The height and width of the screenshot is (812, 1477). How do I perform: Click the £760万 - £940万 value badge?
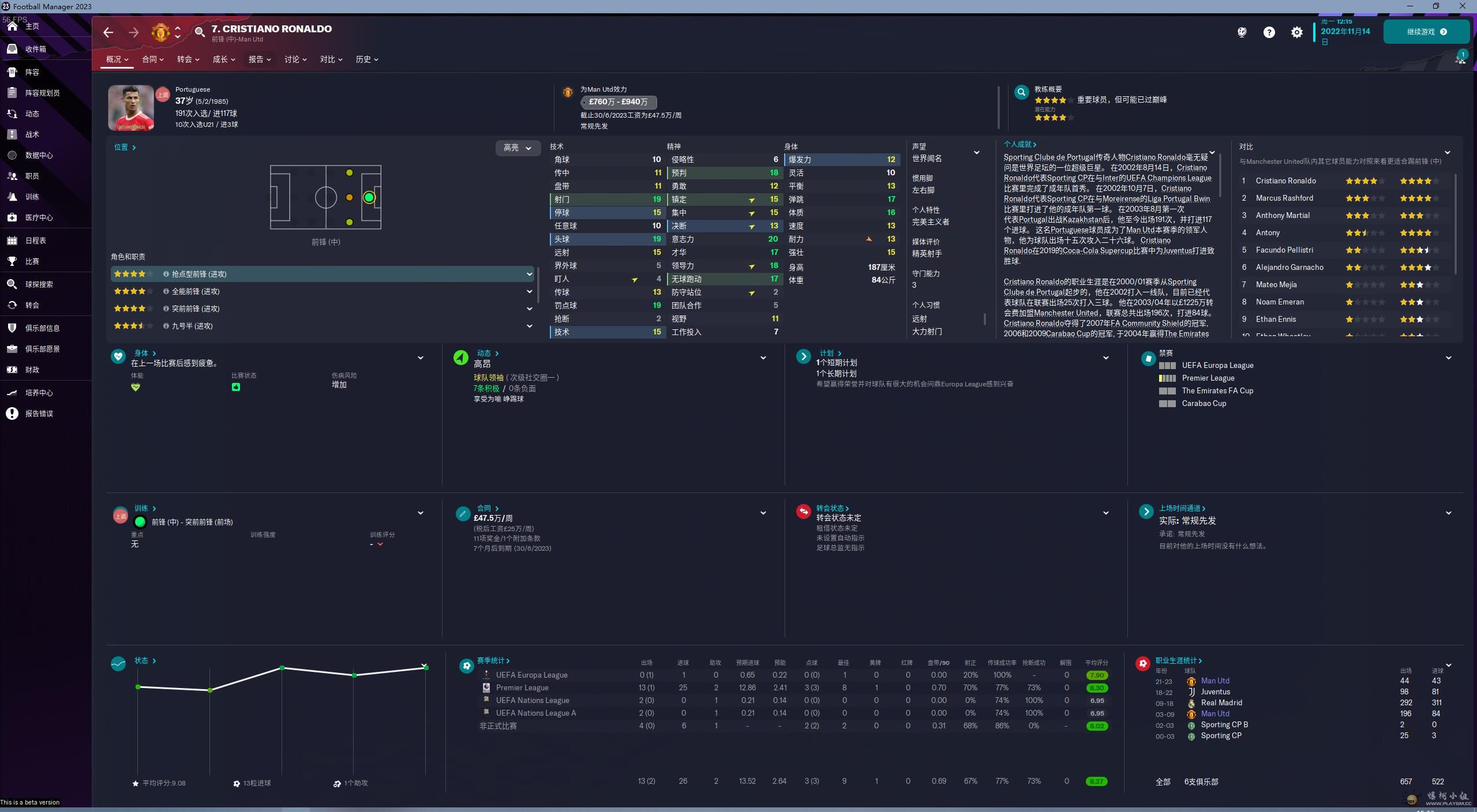coord(618,102)
